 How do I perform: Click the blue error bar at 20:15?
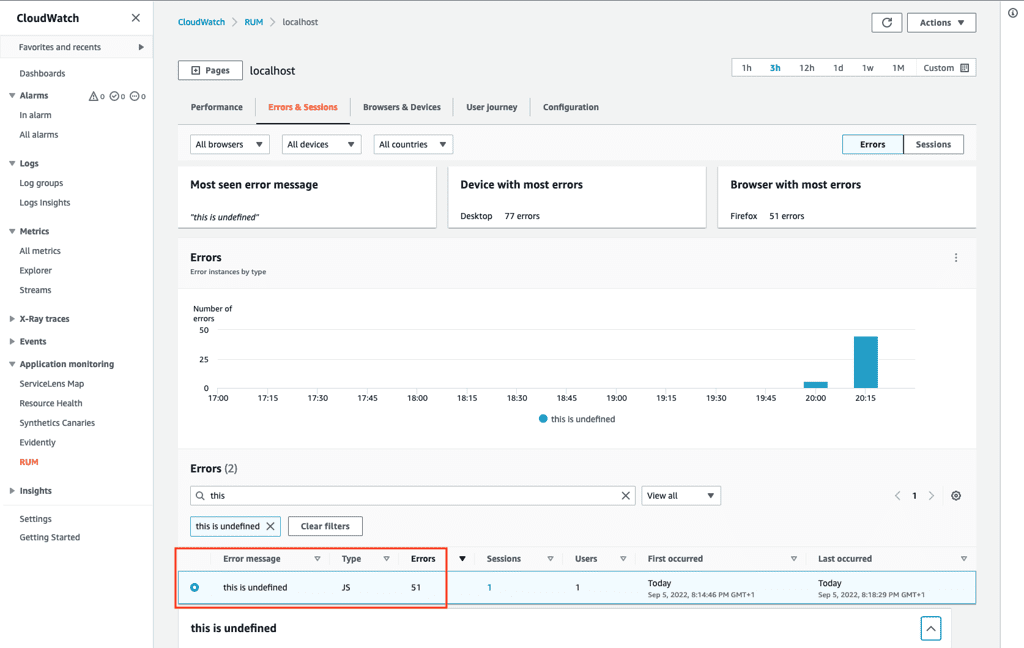[865, 362]
